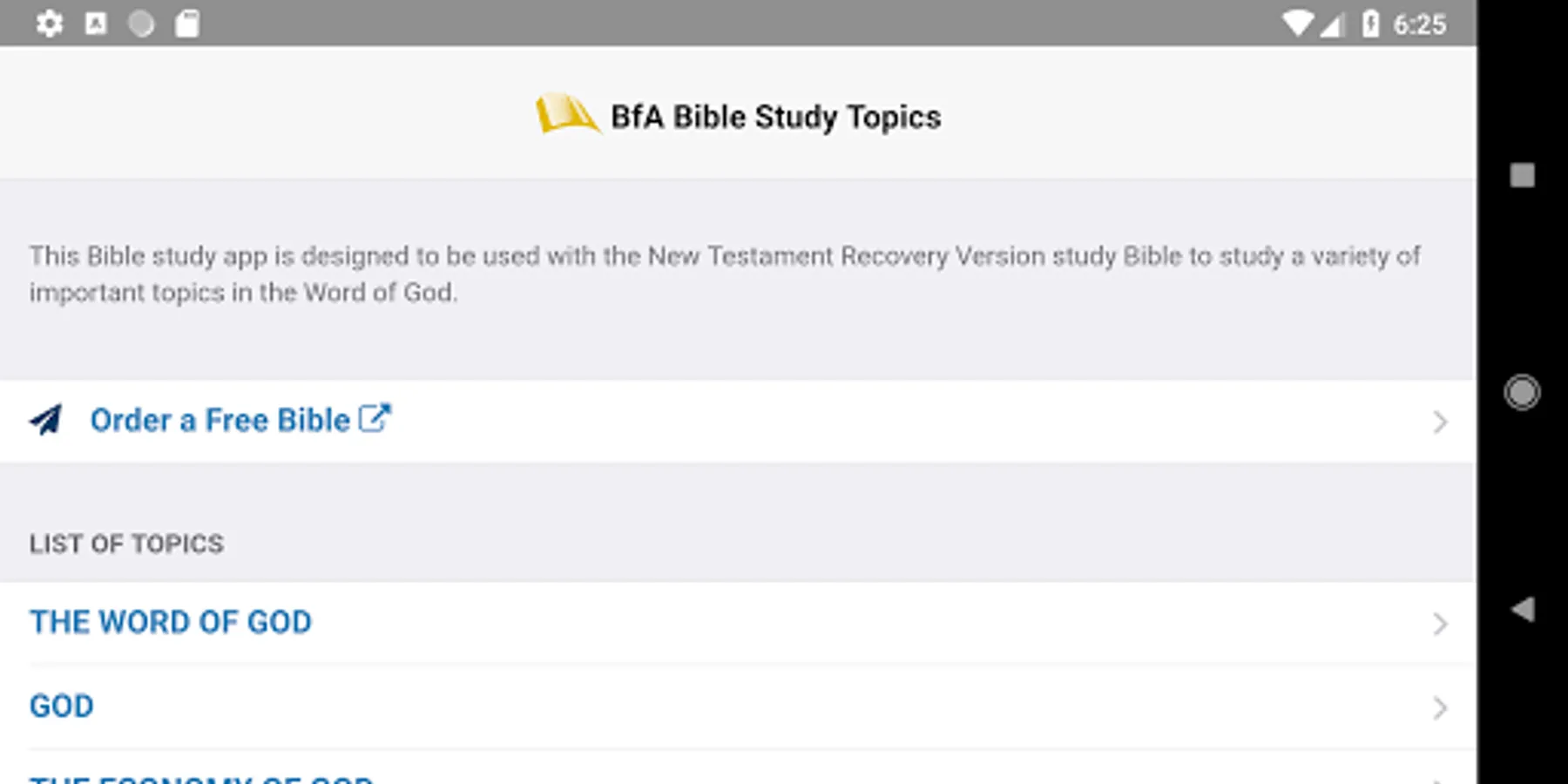Expand the Order a Free Bible chevron
The image size is (1568, 784).
pyautogui.click(x=1439, y=422)
